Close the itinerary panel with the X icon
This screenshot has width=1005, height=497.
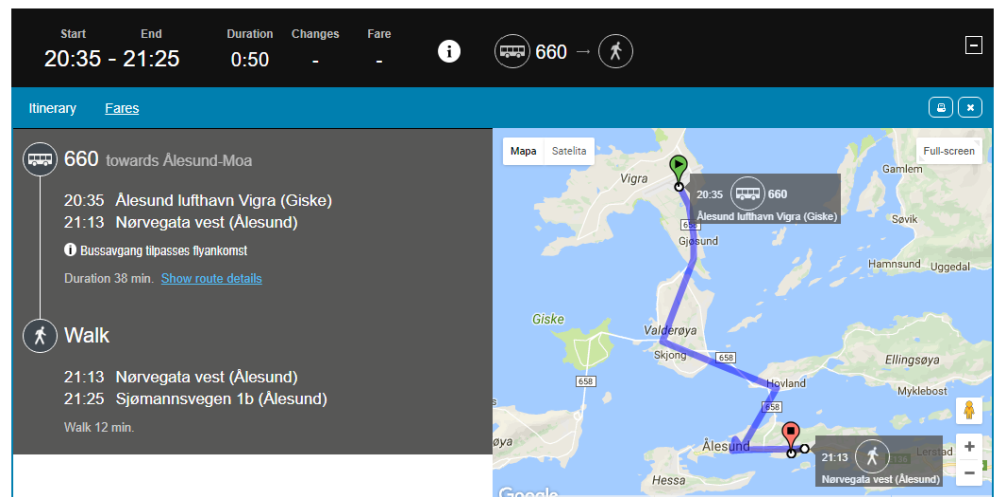point(970,108)
